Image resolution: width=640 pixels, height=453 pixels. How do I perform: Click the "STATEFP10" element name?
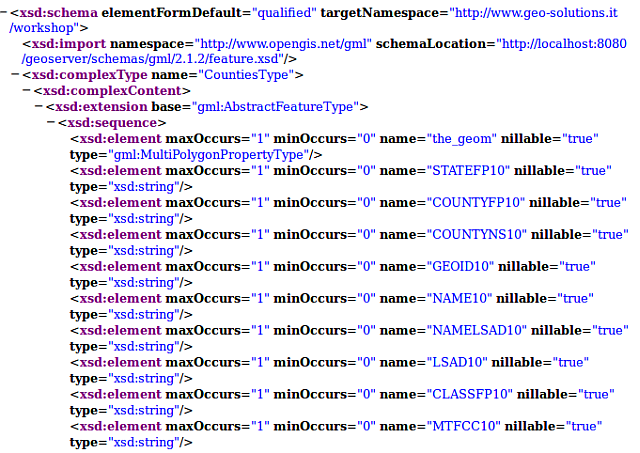point(468,171)
